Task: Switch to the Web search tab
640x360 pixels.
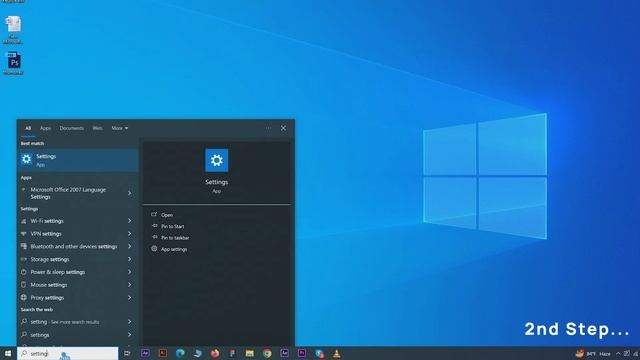Action: [x=97, y=128]
